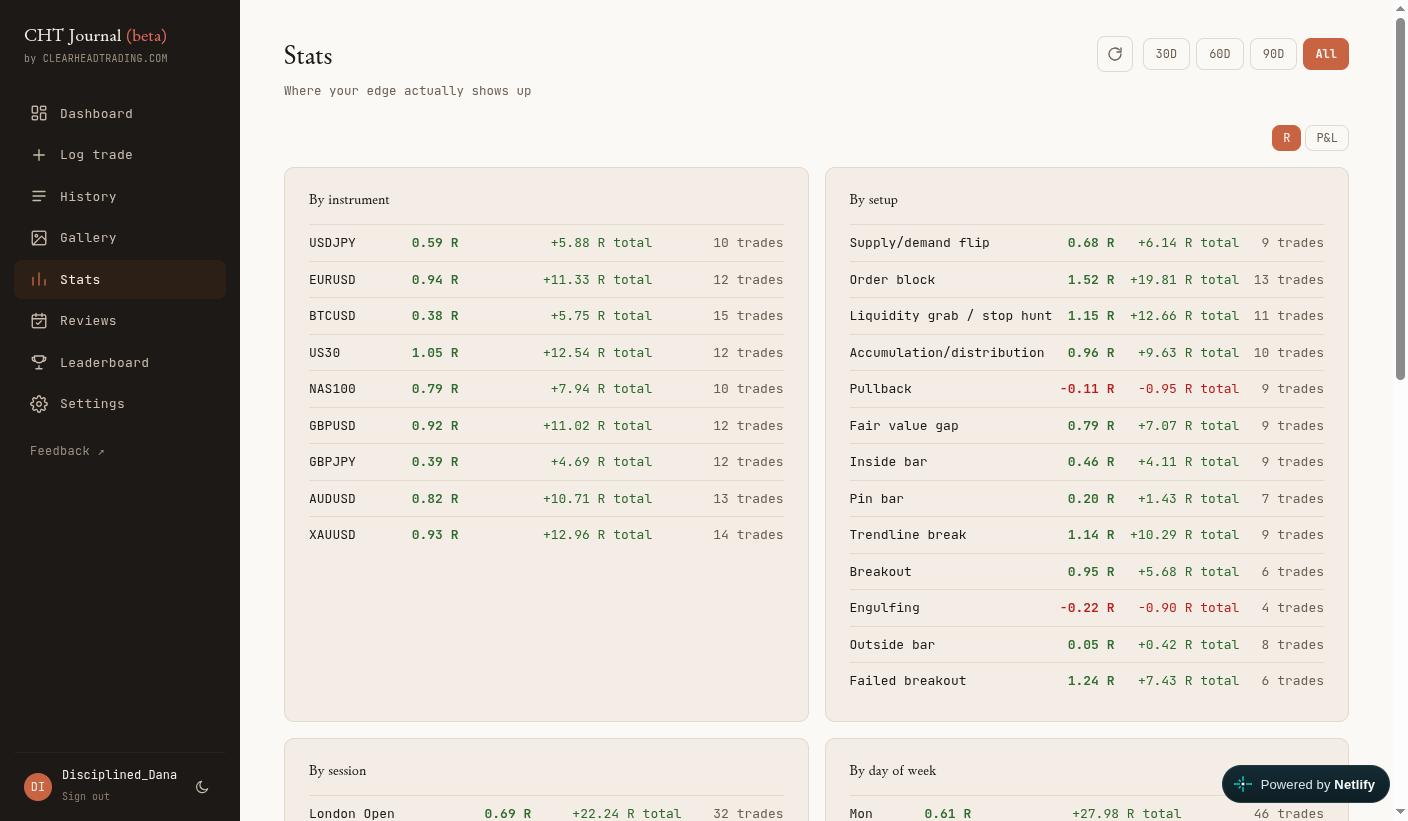Click the Pullback setup name
This screenshot has width=1408, height=821.
(880, 389)
